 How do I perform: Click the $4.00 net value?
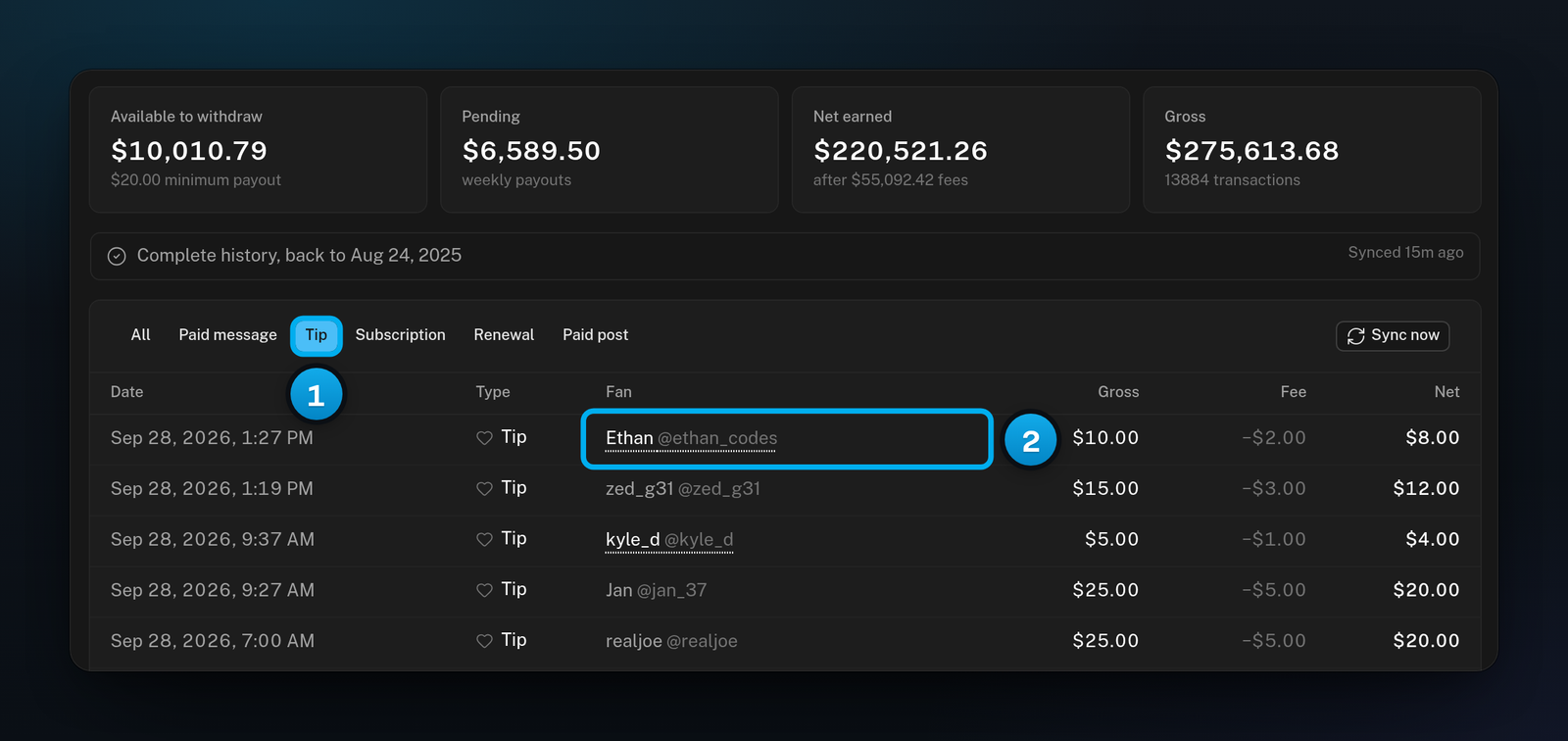coord(1433,540)
